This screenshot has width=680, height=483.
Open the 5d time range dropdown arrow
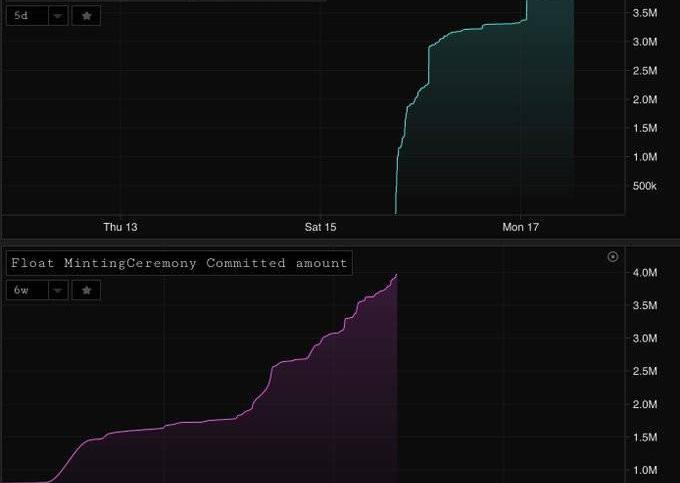[58, 16]
